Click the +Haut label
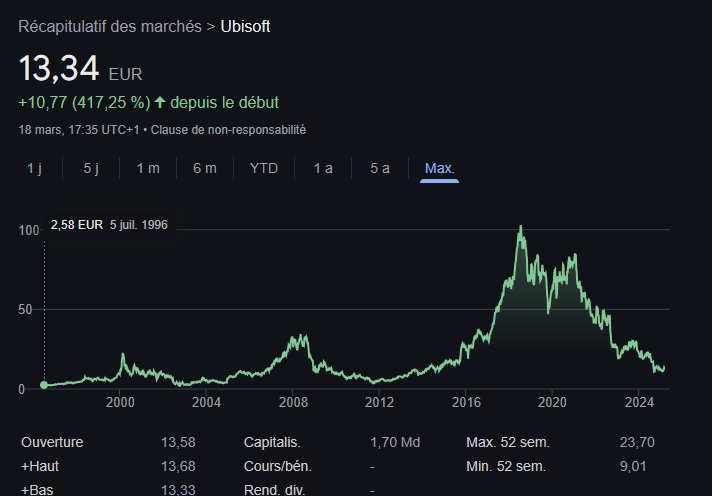 click(40, 466)
